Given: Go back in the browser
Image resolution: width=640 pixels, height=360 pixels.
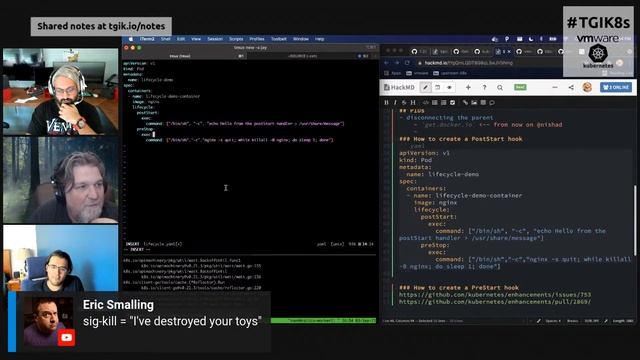Looking at the screenshot, I should coord(387,63).
